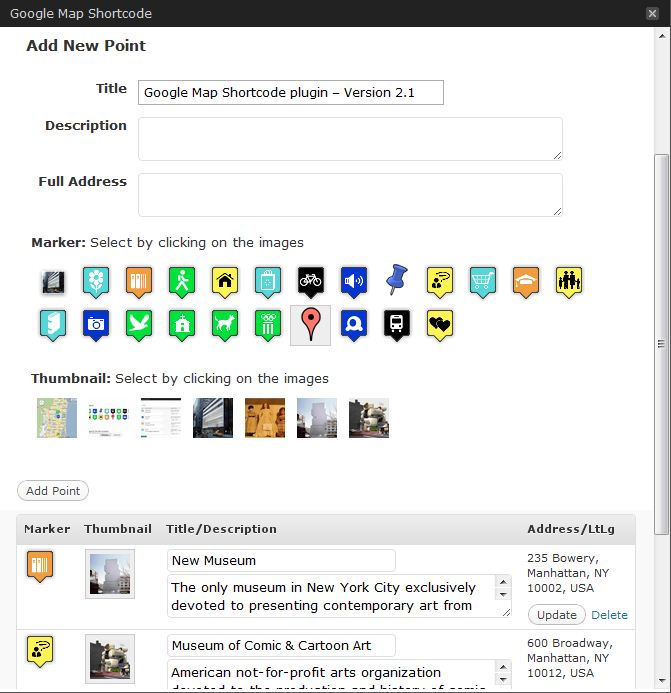Pick the orange graduation cap marker

coord(526,282)
